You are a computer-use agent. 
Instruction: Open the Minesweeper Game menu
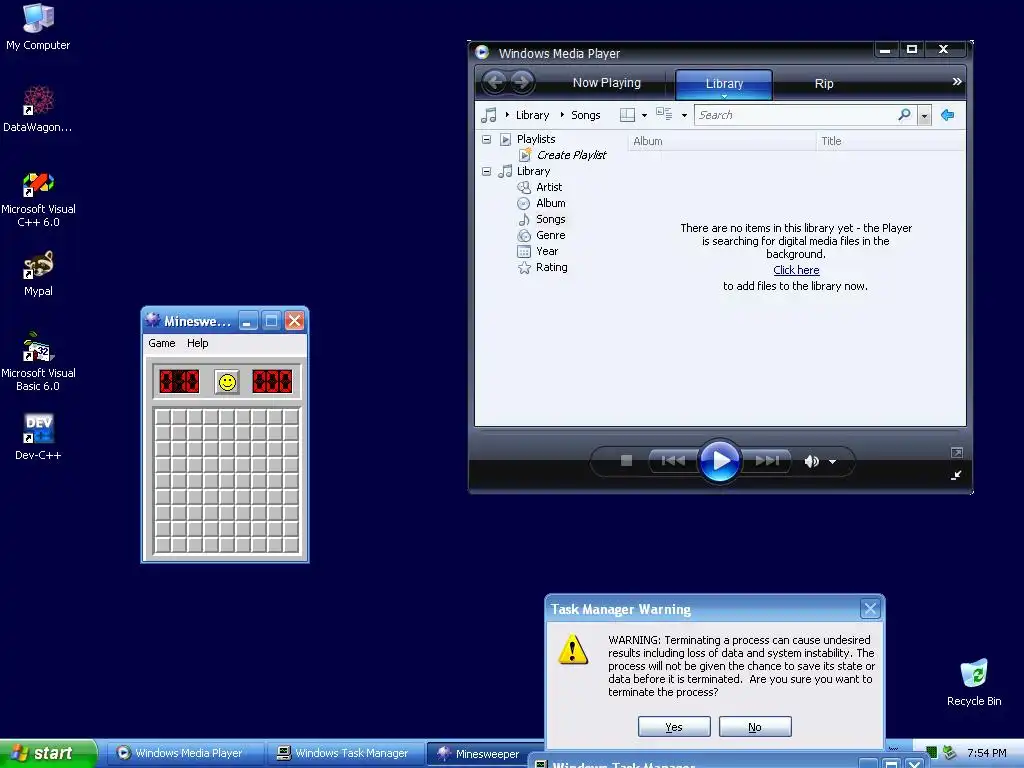pos(161,344)
